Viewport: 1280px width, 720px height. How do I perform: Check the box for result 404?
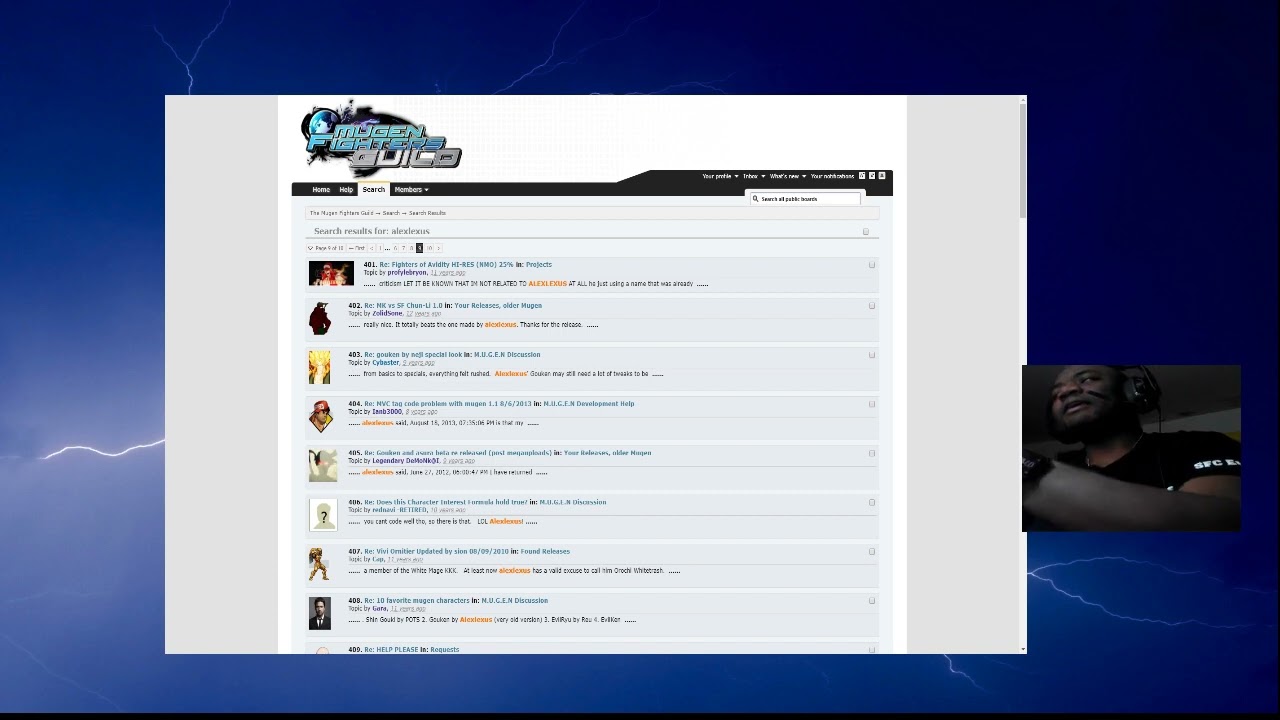point(872,404)
